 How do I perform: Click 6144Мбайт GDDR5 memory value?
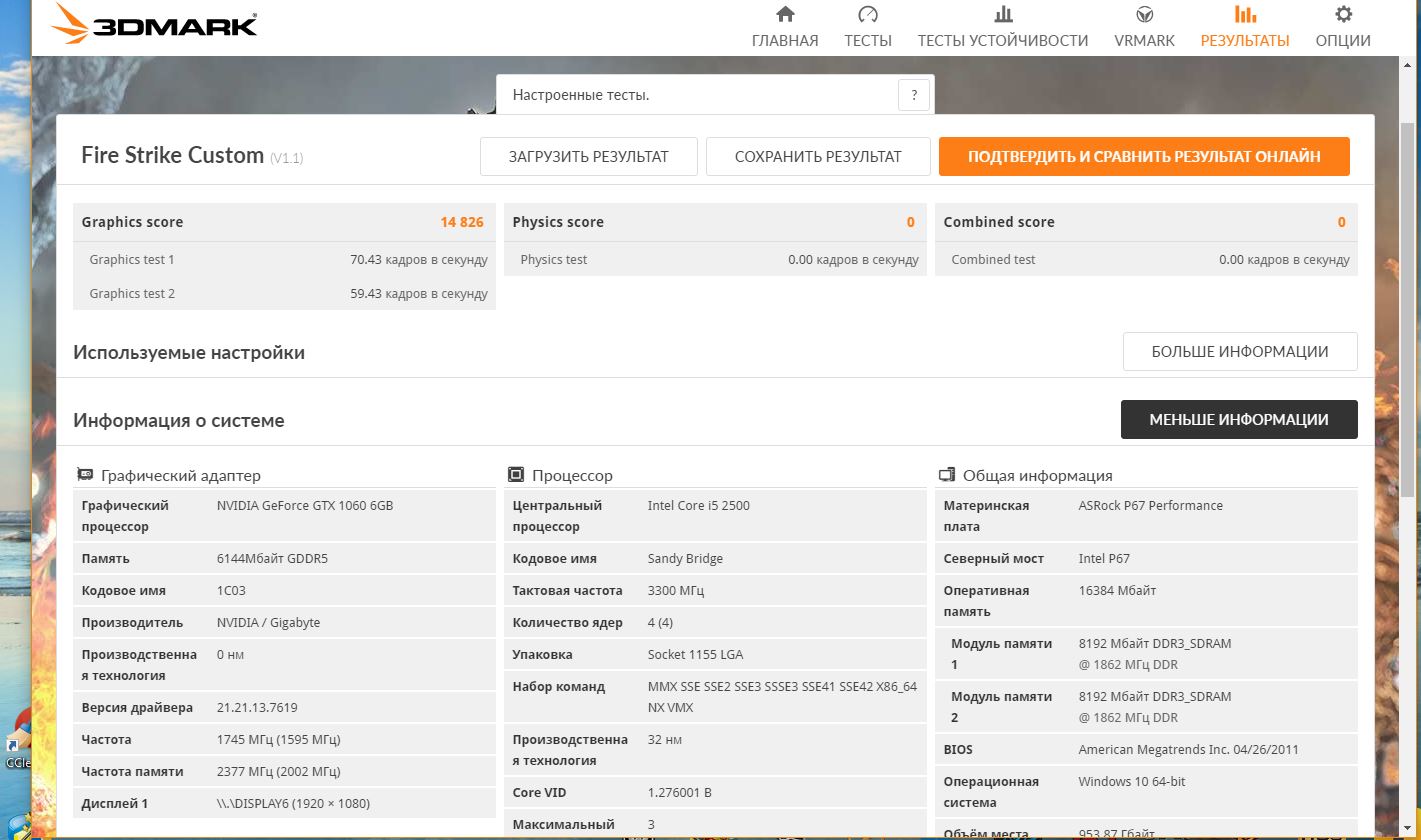[x=272, y=558]
